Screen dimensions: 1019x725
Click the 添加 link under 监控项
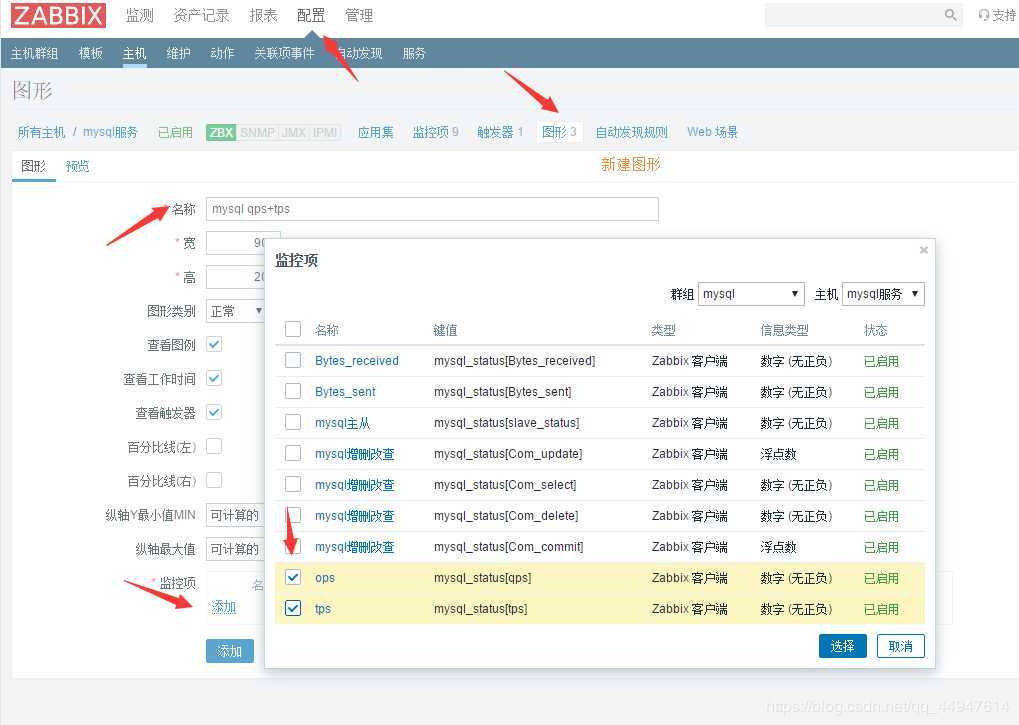point(224,607)
